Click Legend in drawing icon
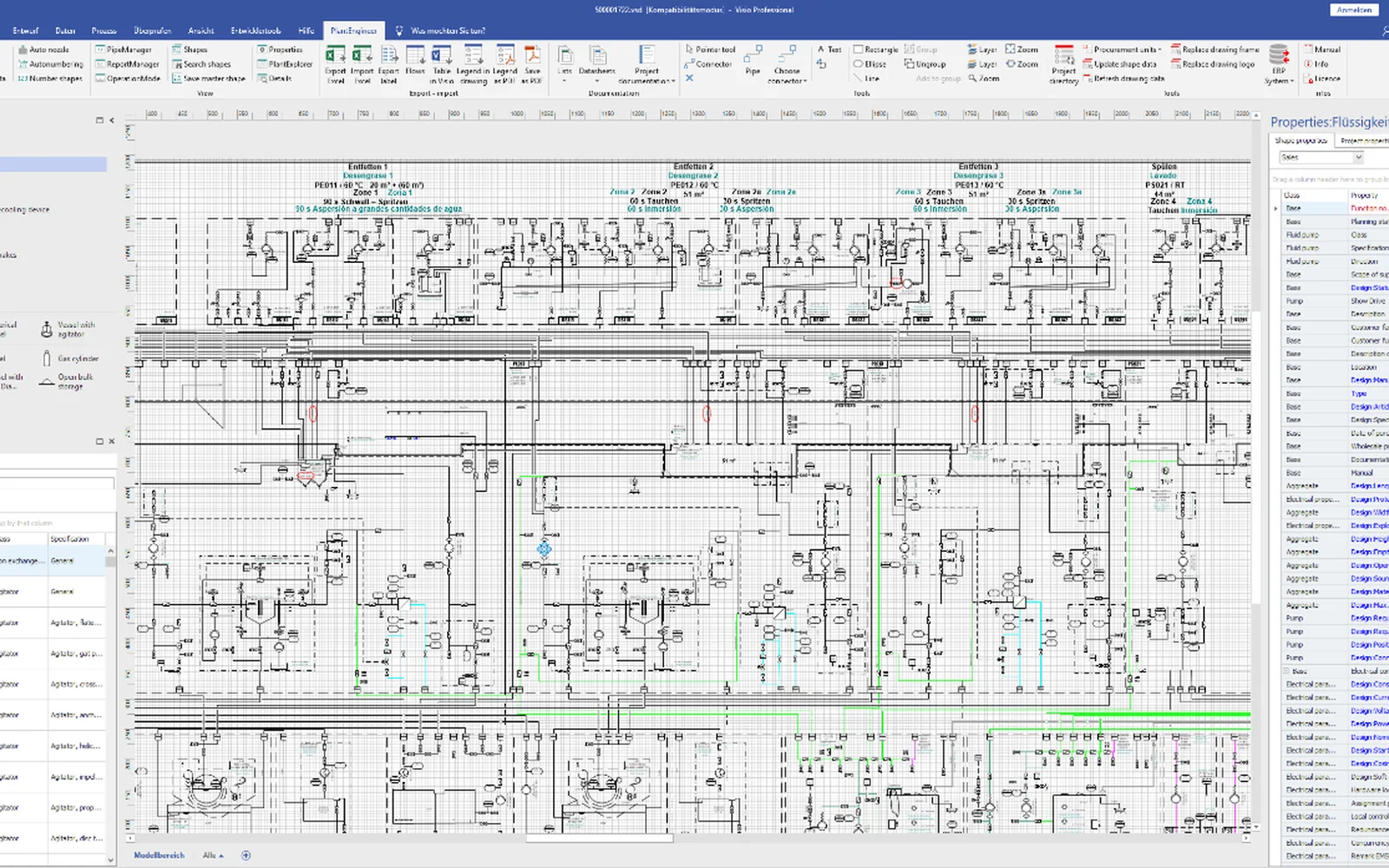Image resolution: width=1389 pixels, height=868 pixels. (473, 65)
